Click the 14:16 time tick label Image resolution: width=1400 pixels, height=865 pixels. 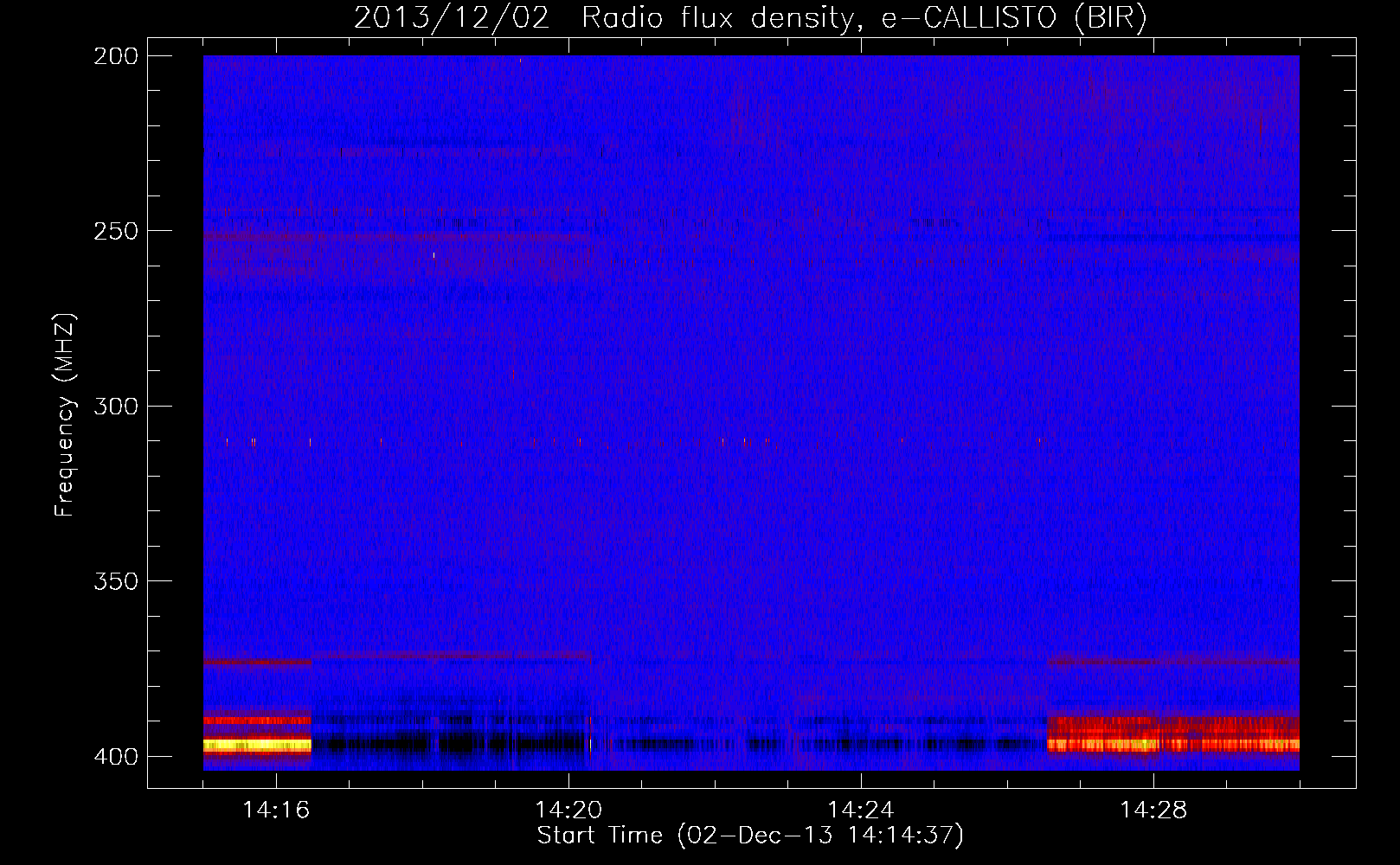(x=276, y=811)
